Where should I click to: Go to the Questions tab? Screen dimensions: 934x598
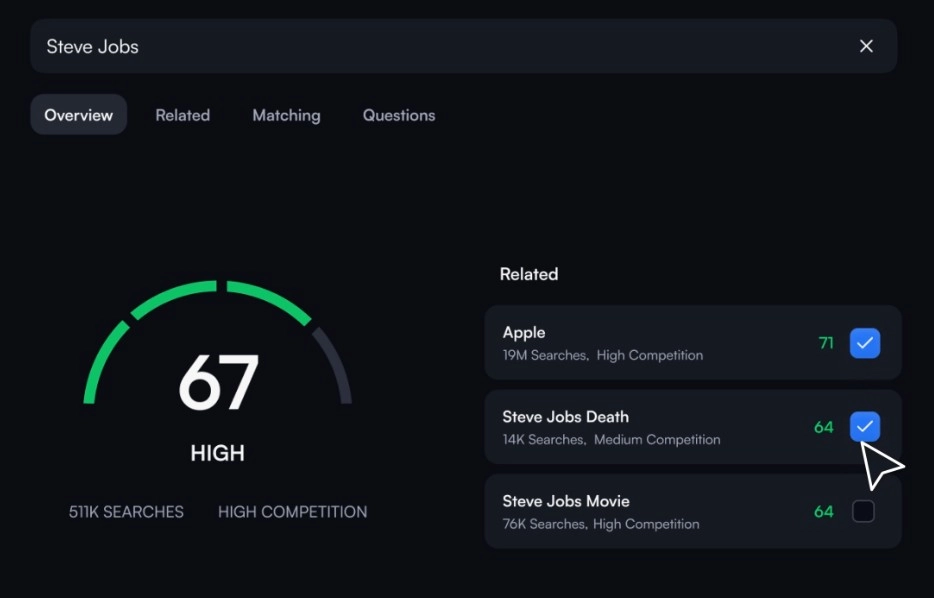(x=398, y=115)
